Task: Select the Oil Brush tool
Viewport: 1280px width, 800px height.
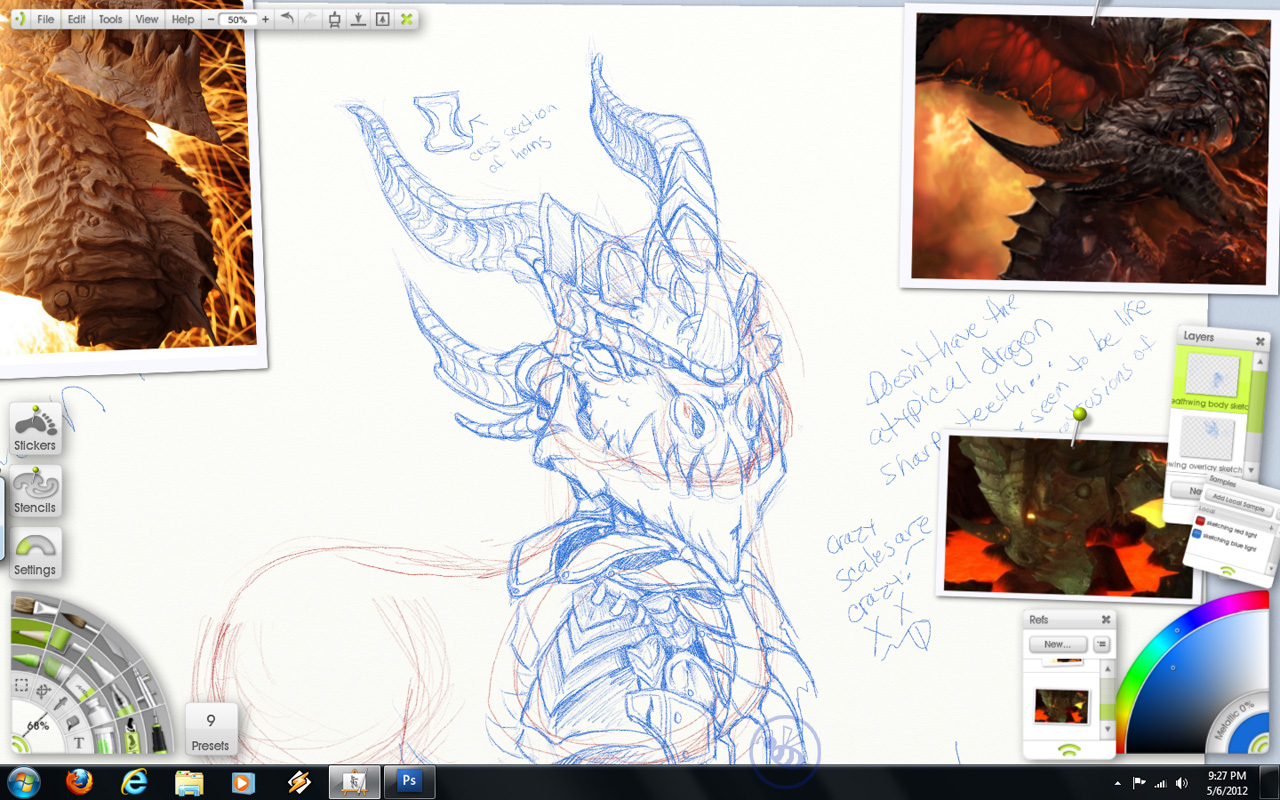Action: click(x=34, y=607)
